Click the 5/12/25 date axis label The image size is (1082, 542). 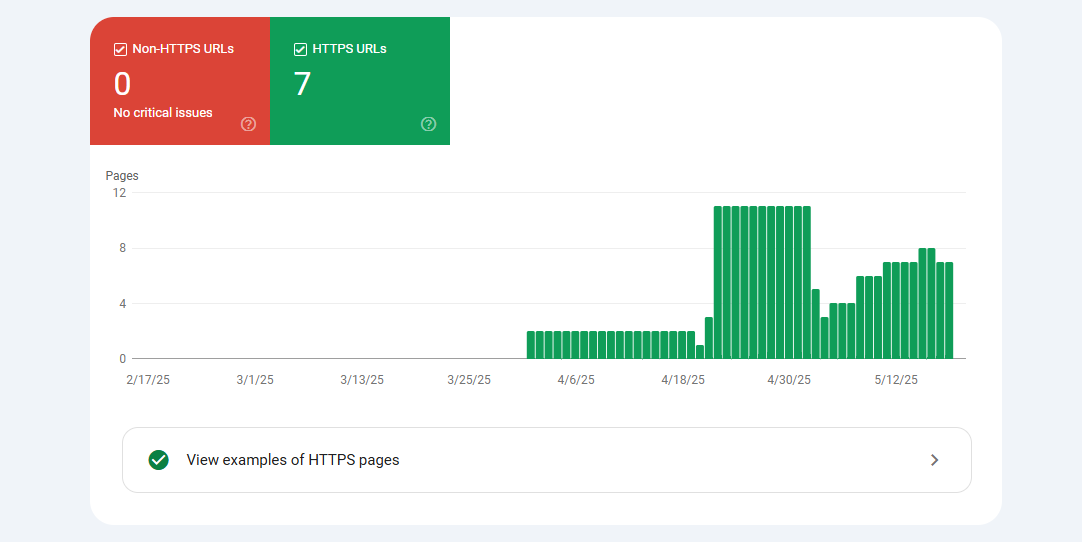point(896,380)
